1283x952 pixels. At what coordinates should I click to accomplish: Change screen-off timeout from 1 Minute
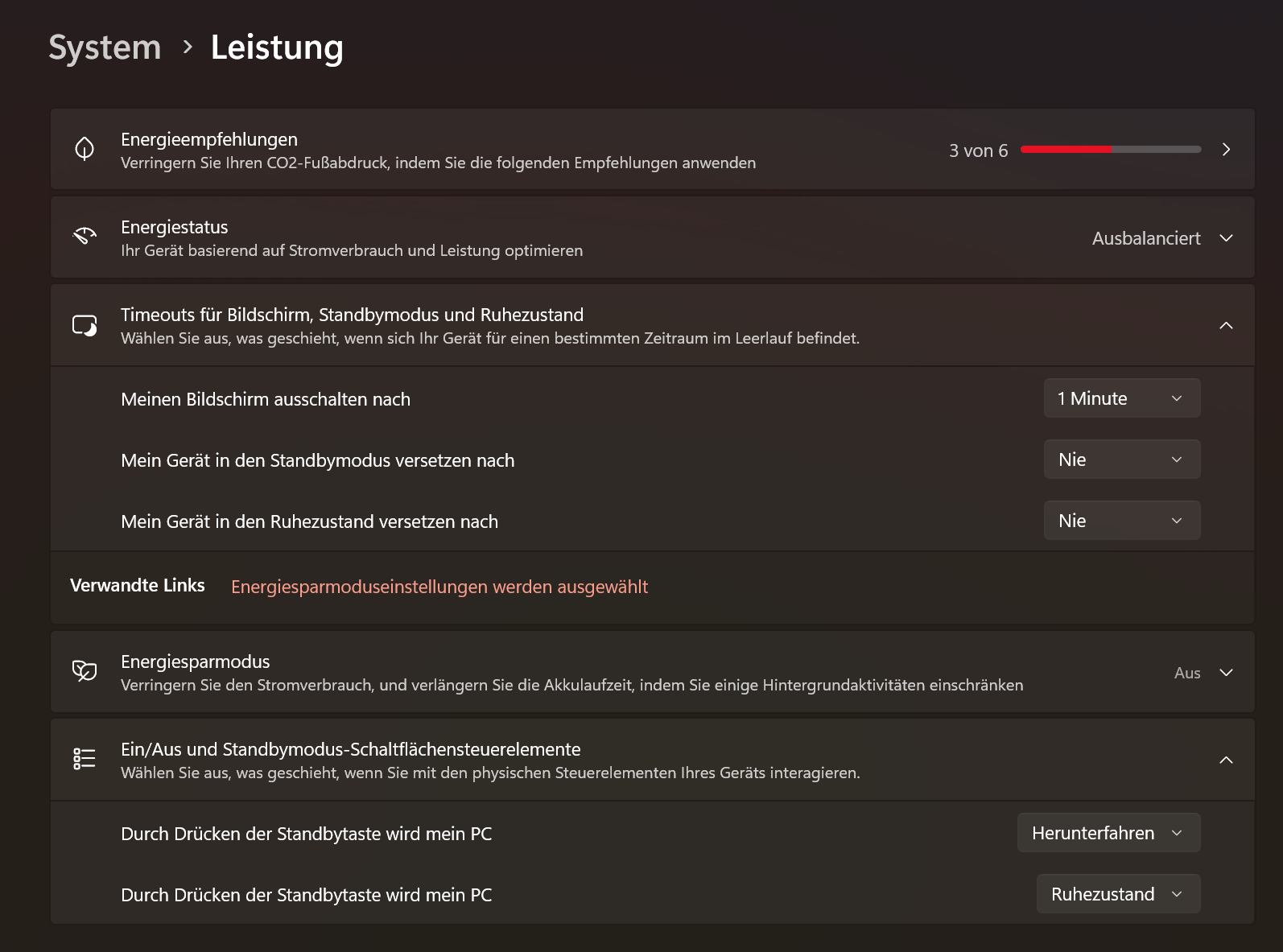[x=1121, y=398]
